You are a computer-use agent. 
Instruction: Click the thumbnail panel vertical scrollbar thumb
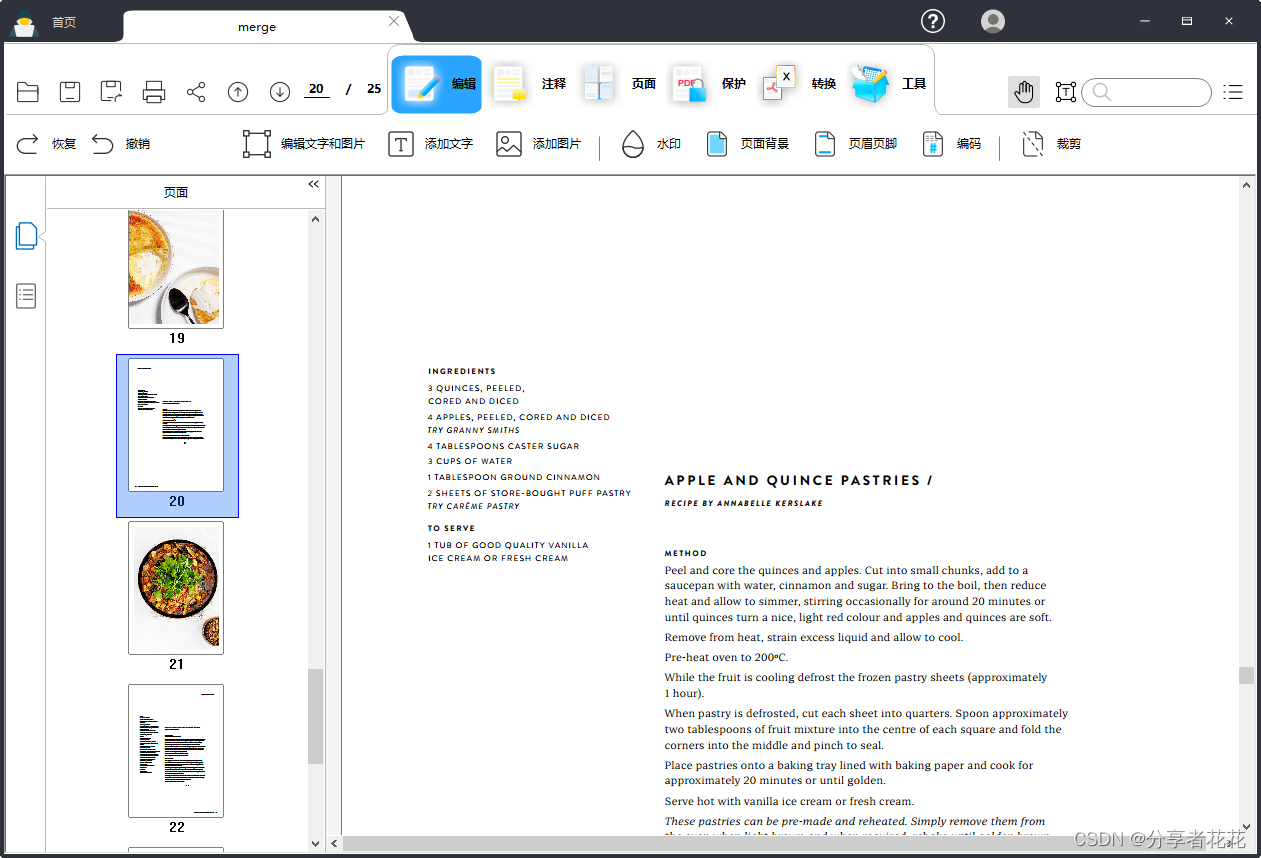315,716
